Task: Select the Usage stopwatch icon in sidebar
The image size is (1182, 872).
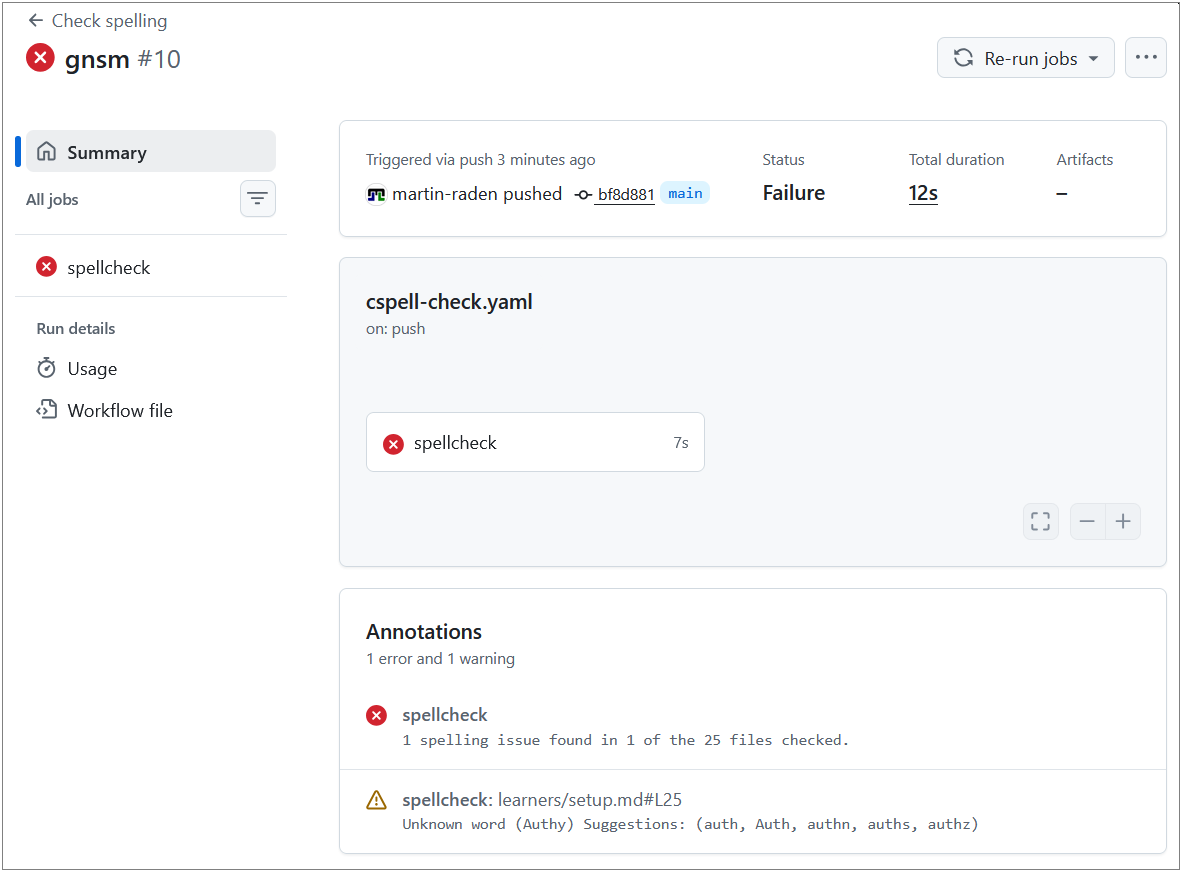Action: click(47, 368)
